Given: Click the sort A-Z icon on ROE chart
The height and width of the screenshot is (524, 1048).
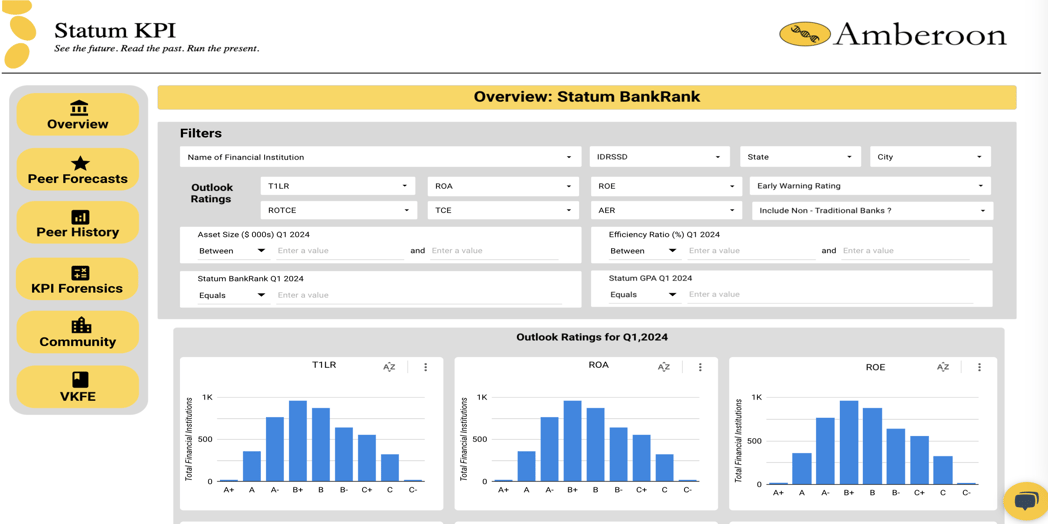Looking at the screenshot, I should coord(942,367).
